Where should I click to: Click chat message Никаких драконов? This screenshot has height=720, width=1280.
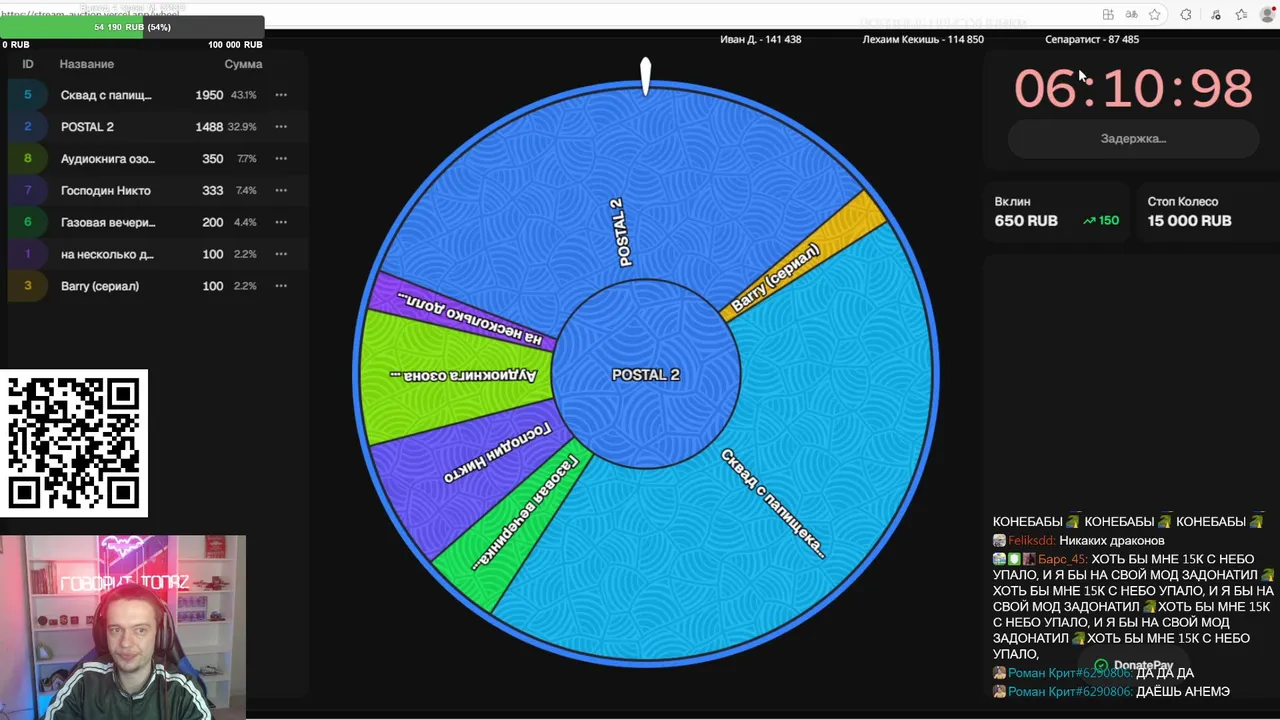tap(1111, 541)
